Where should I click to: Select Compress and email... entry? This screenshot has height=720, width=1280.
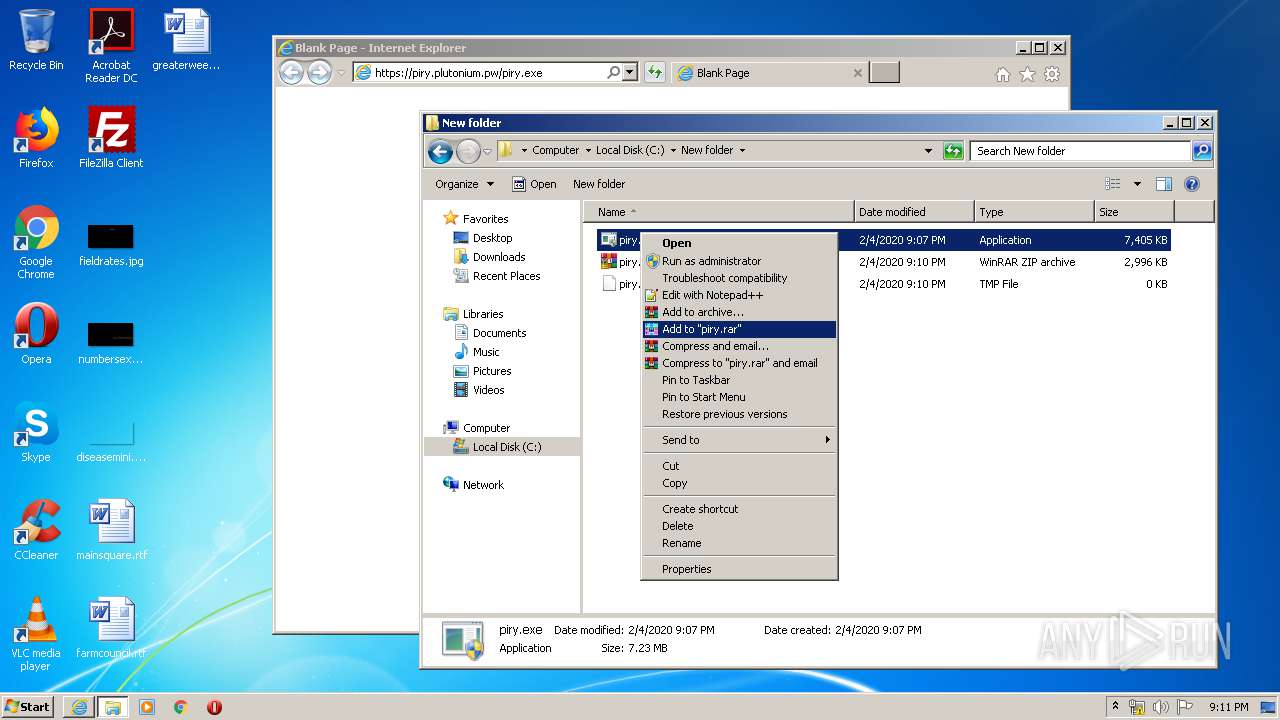pyautogui.click(x=739, y=346)
